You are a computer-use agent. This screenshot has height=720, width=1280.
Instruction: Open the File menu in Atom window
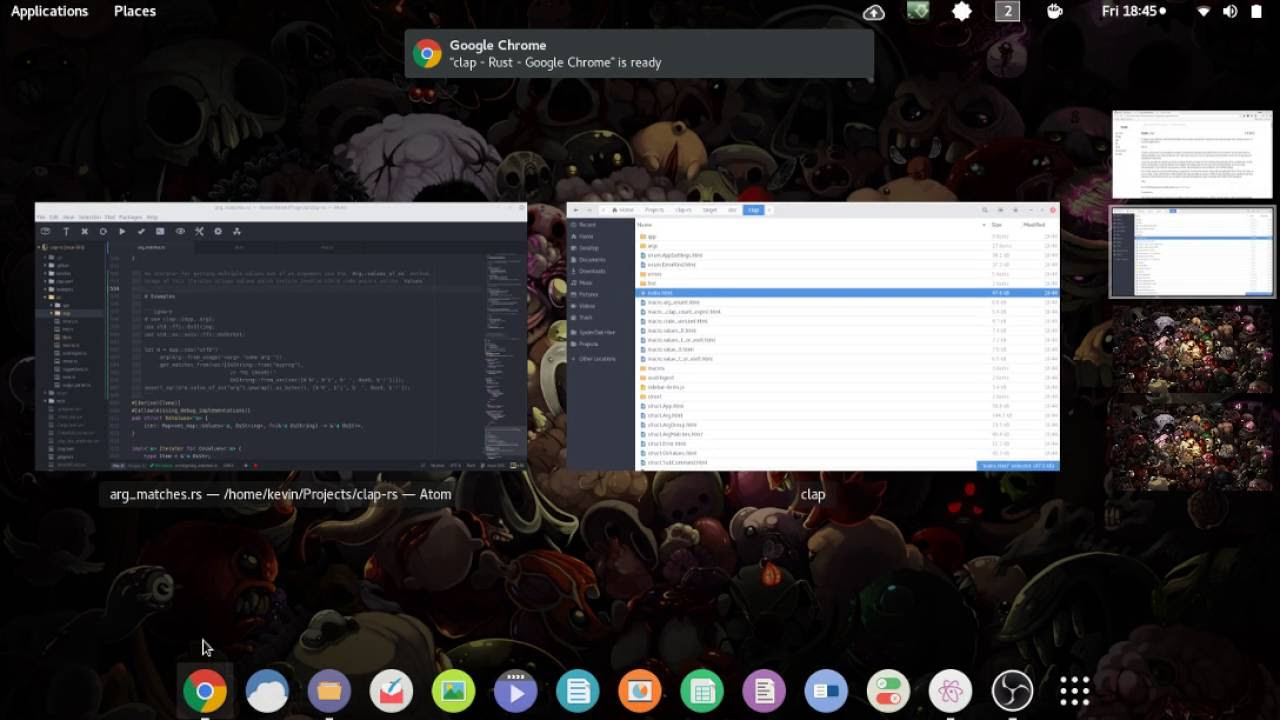42,217
